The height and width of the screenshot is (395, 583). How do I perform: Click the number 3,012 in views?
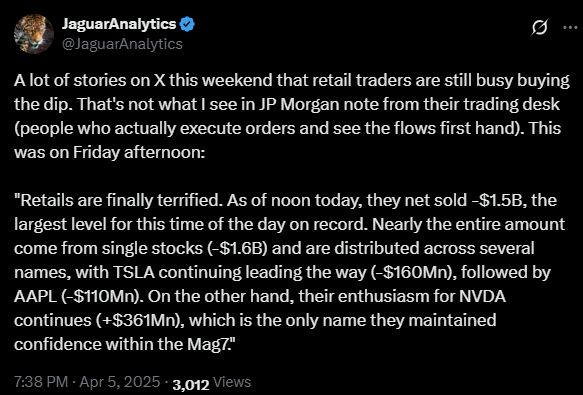(x=191, y=384)
